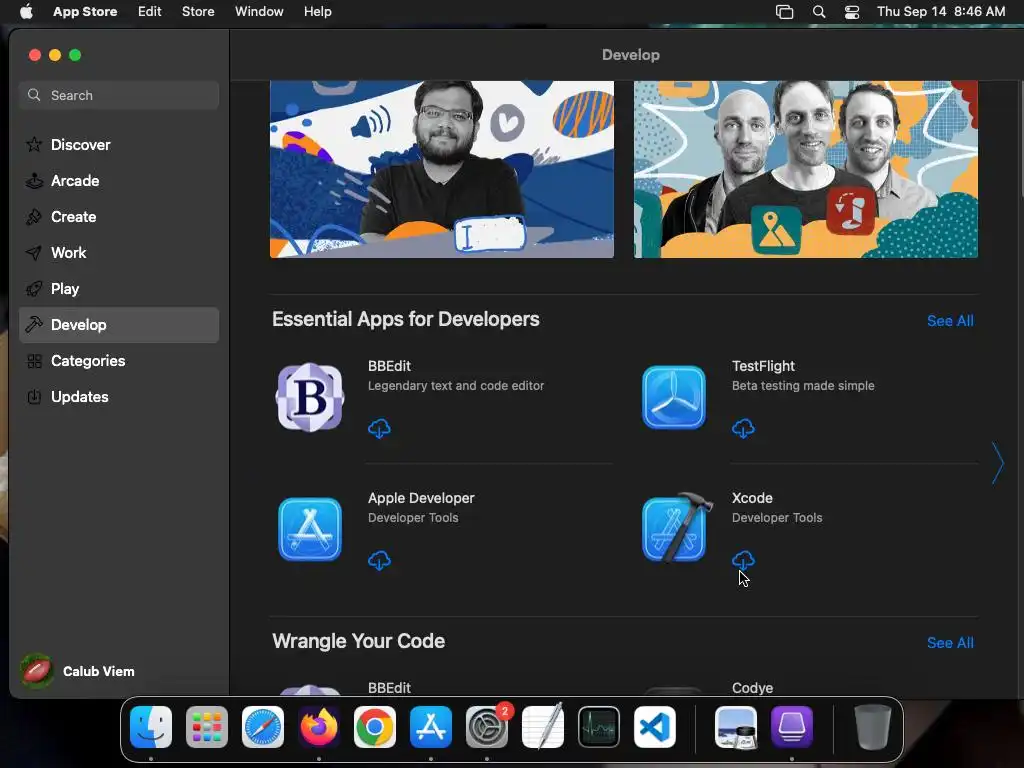Viewport: 1024px width, 768px height.
Task: Open the Store menu
Action: tap(198, 12)
